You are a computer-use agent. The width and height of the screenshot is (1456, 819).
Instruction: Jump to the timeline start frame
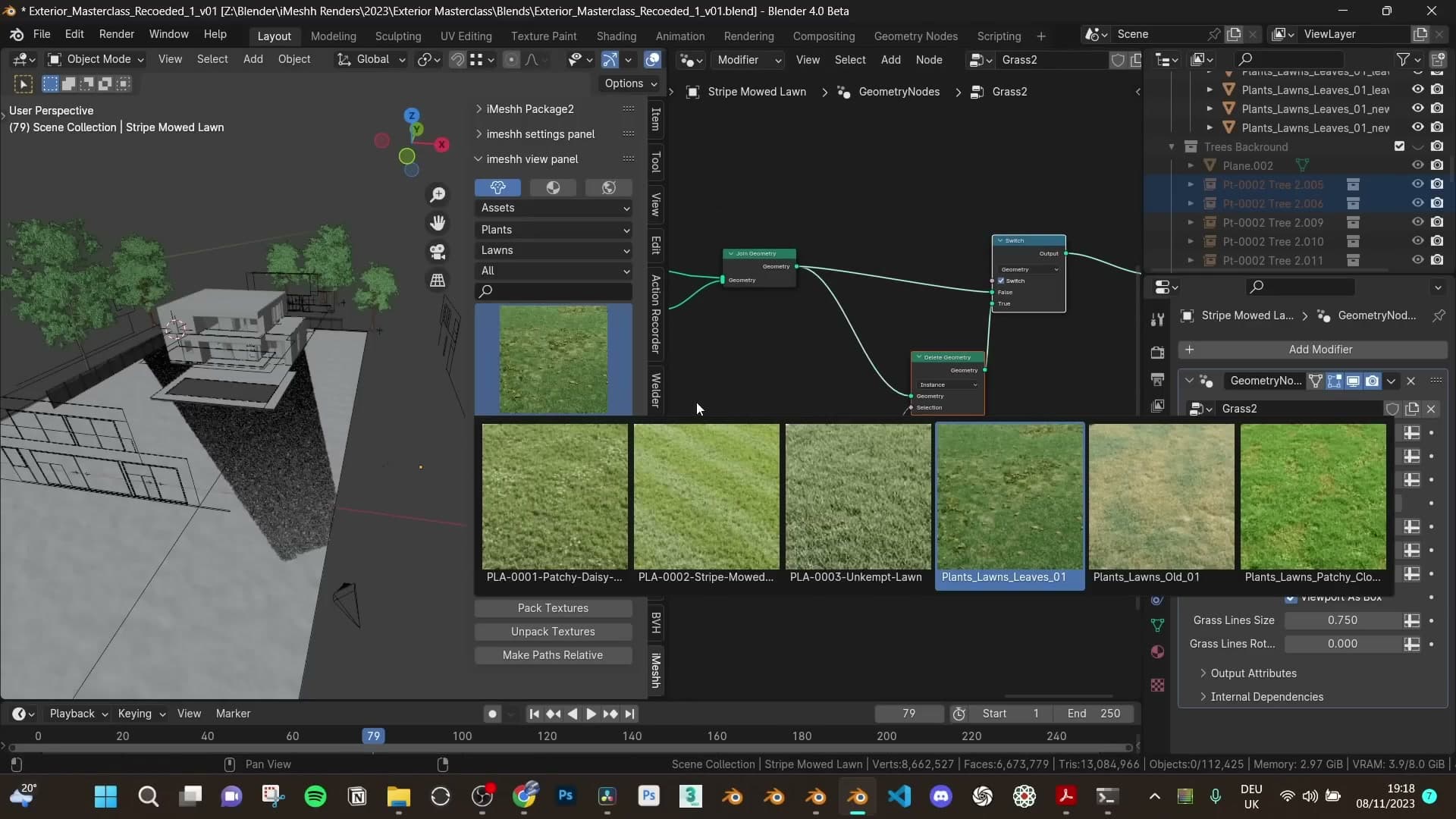click(534, 714)
